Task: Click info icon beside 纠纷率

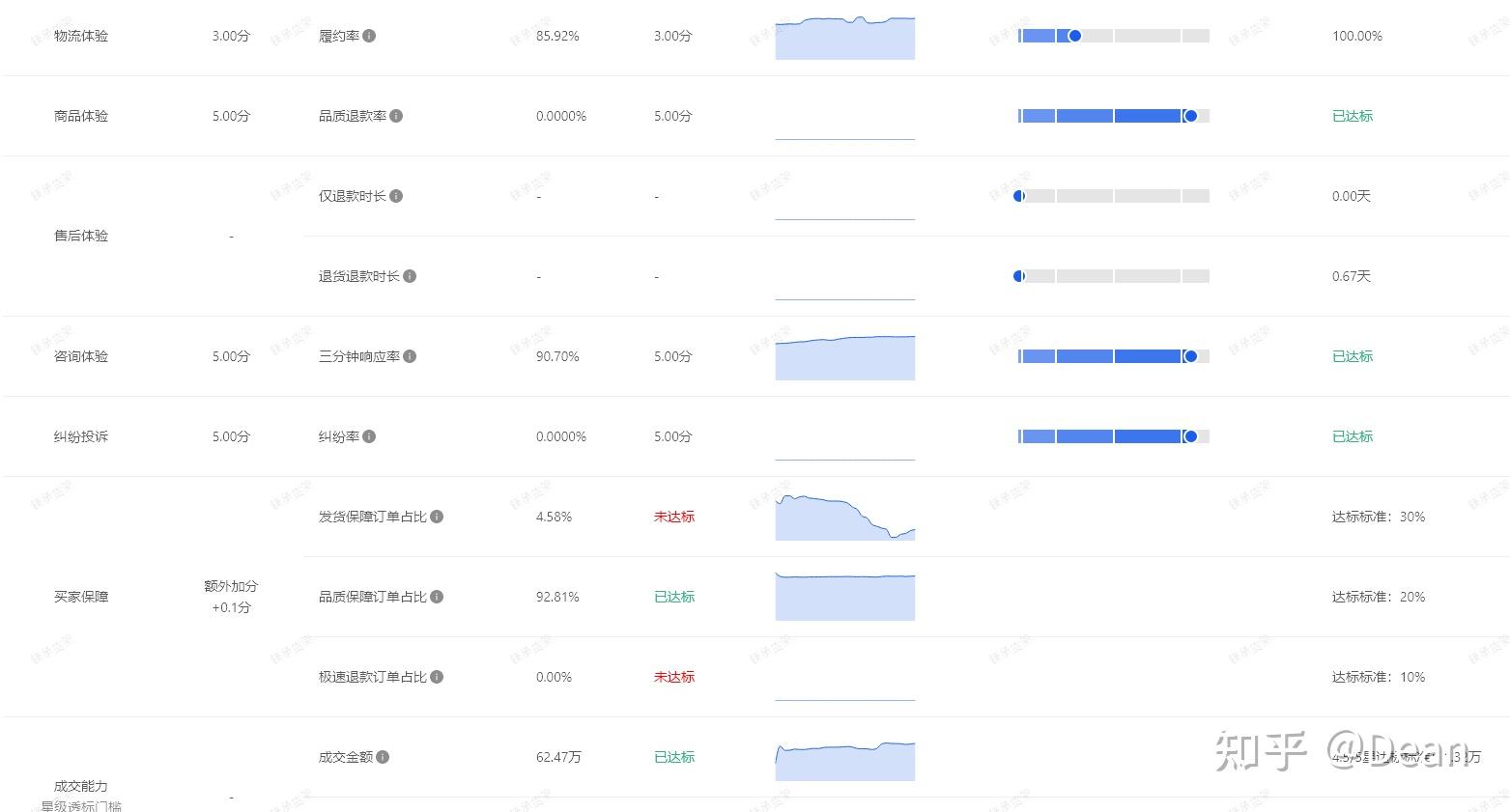Action: (x=369, y=436)
